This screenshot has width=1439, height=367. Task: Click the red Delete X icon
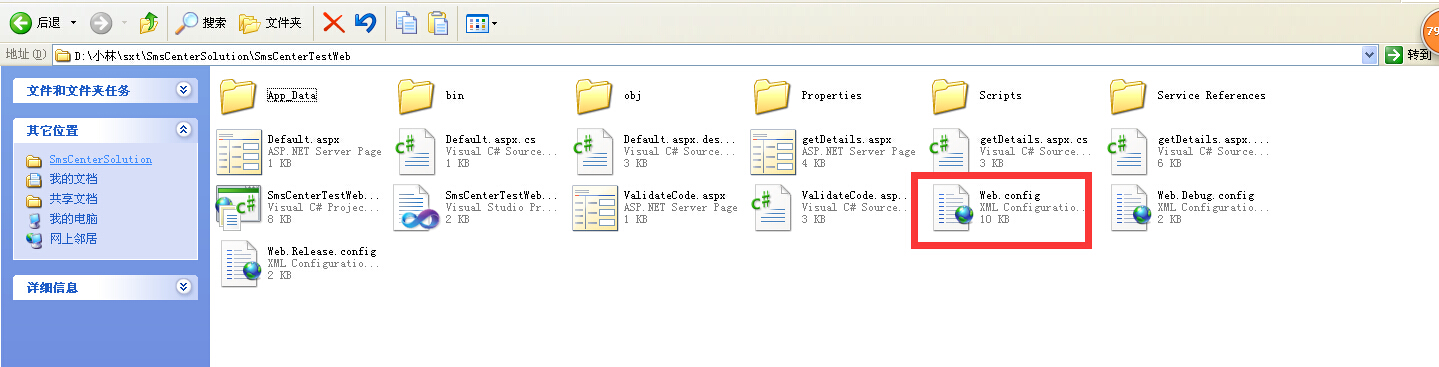(334, 22)
